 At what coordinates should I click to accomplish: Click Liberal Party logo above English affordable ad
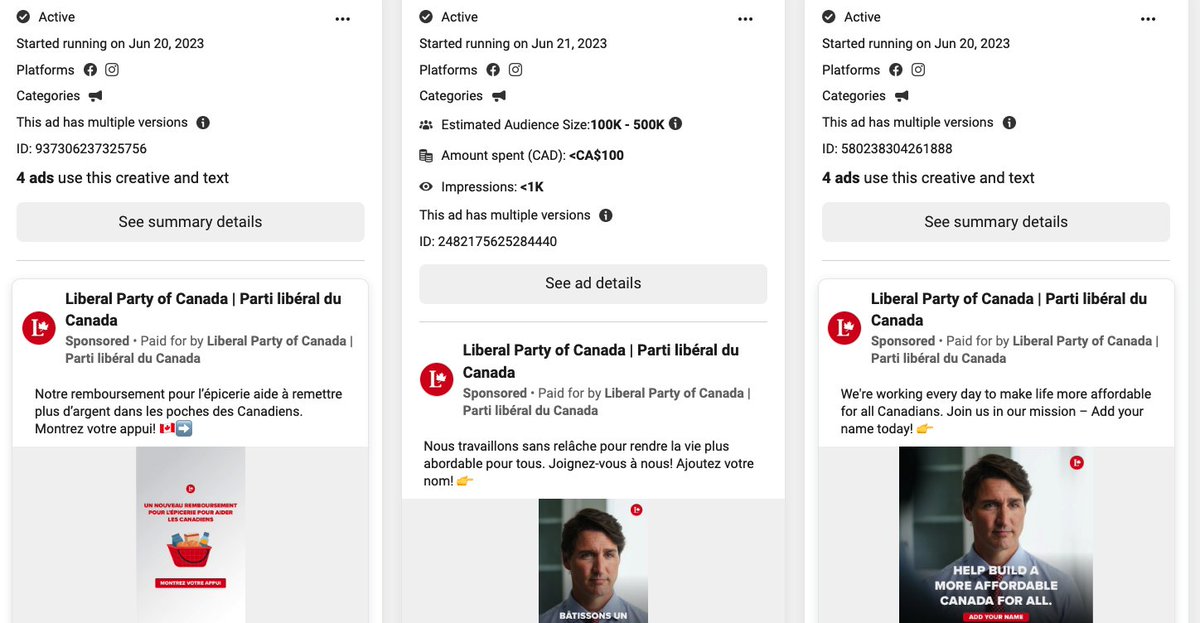pyautogui.click(x=846, y=327)
